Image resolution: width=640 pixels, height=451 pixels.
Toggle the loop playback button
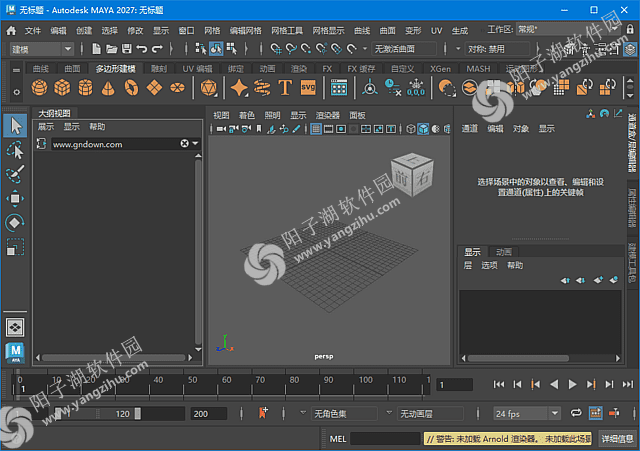pyautogui.click(x=576, y=413)
